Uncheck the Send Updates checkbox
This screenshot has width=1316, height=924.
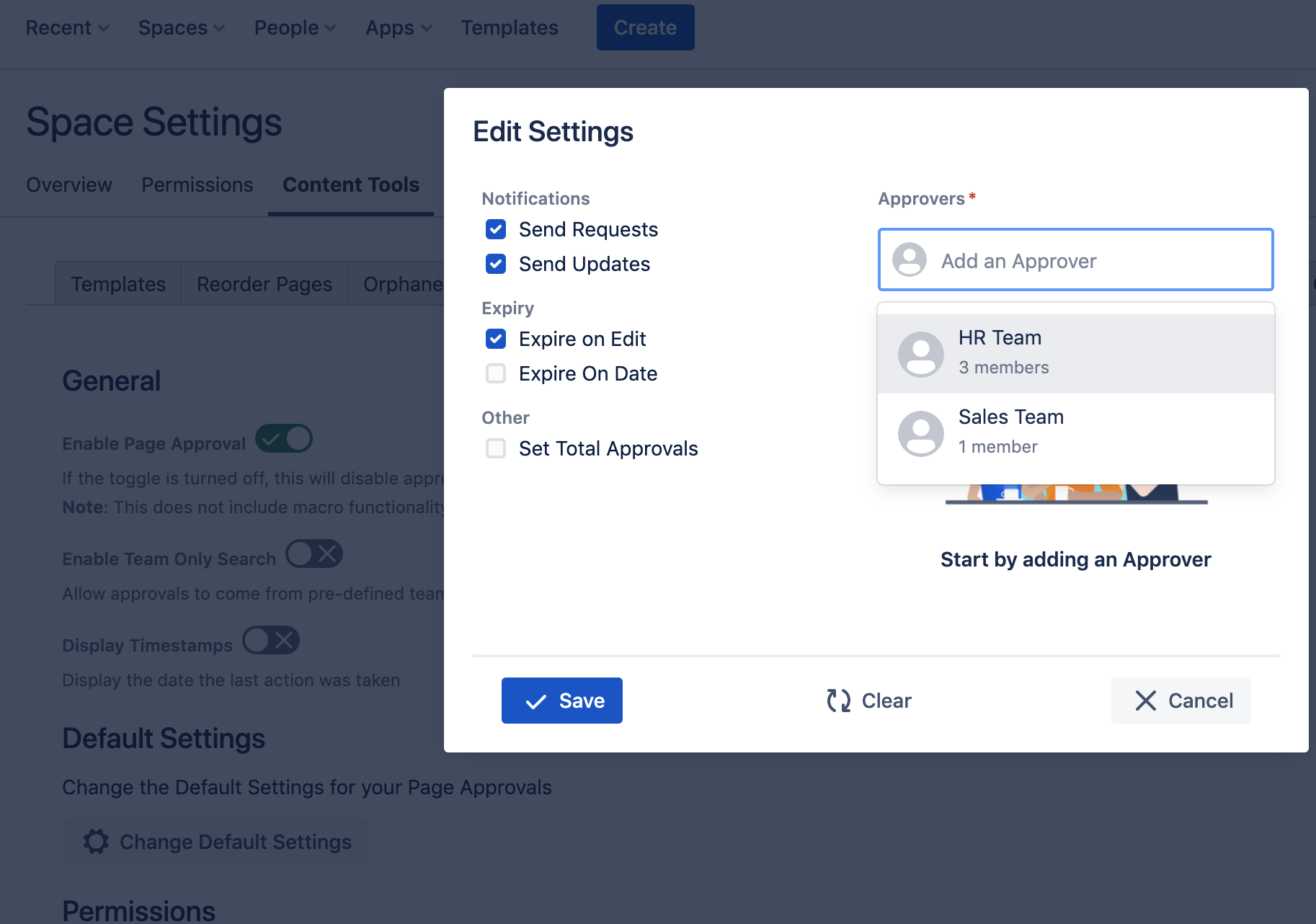[x=496, y=264]
